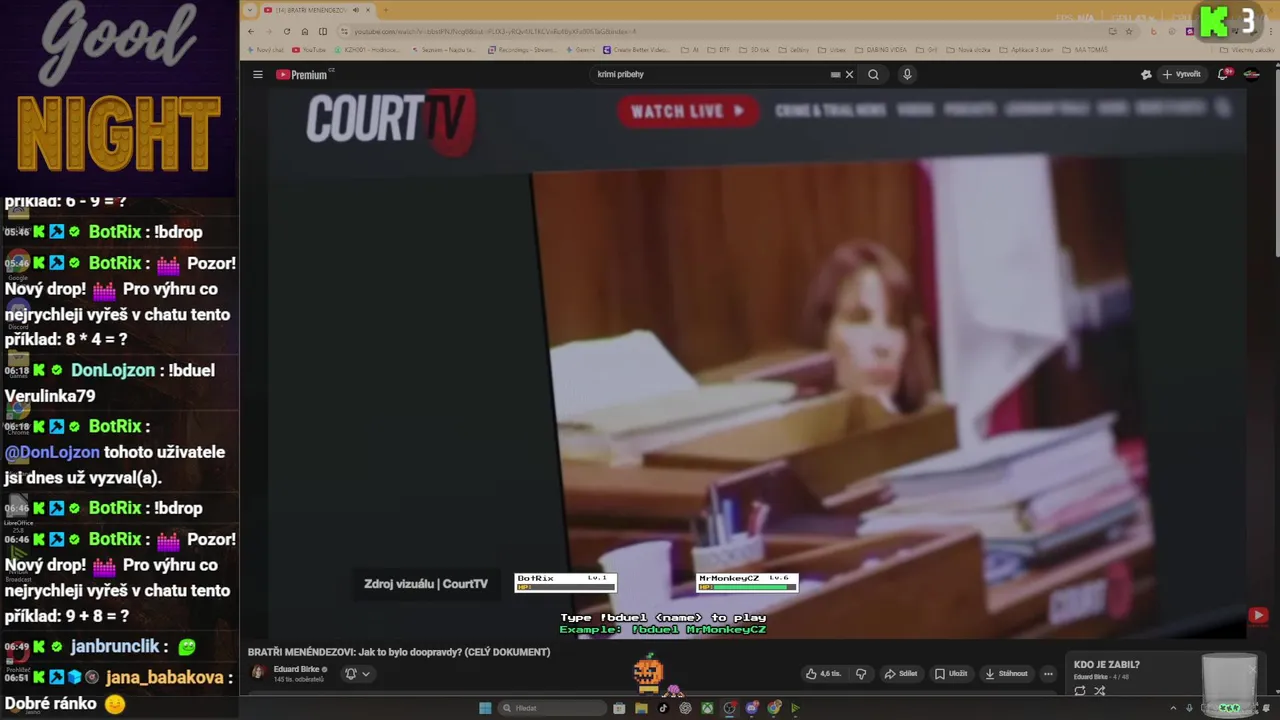Open the YouTube account avatar menu
Viewport: 1280px width, 720px height.
click(x=1251, y=75)
